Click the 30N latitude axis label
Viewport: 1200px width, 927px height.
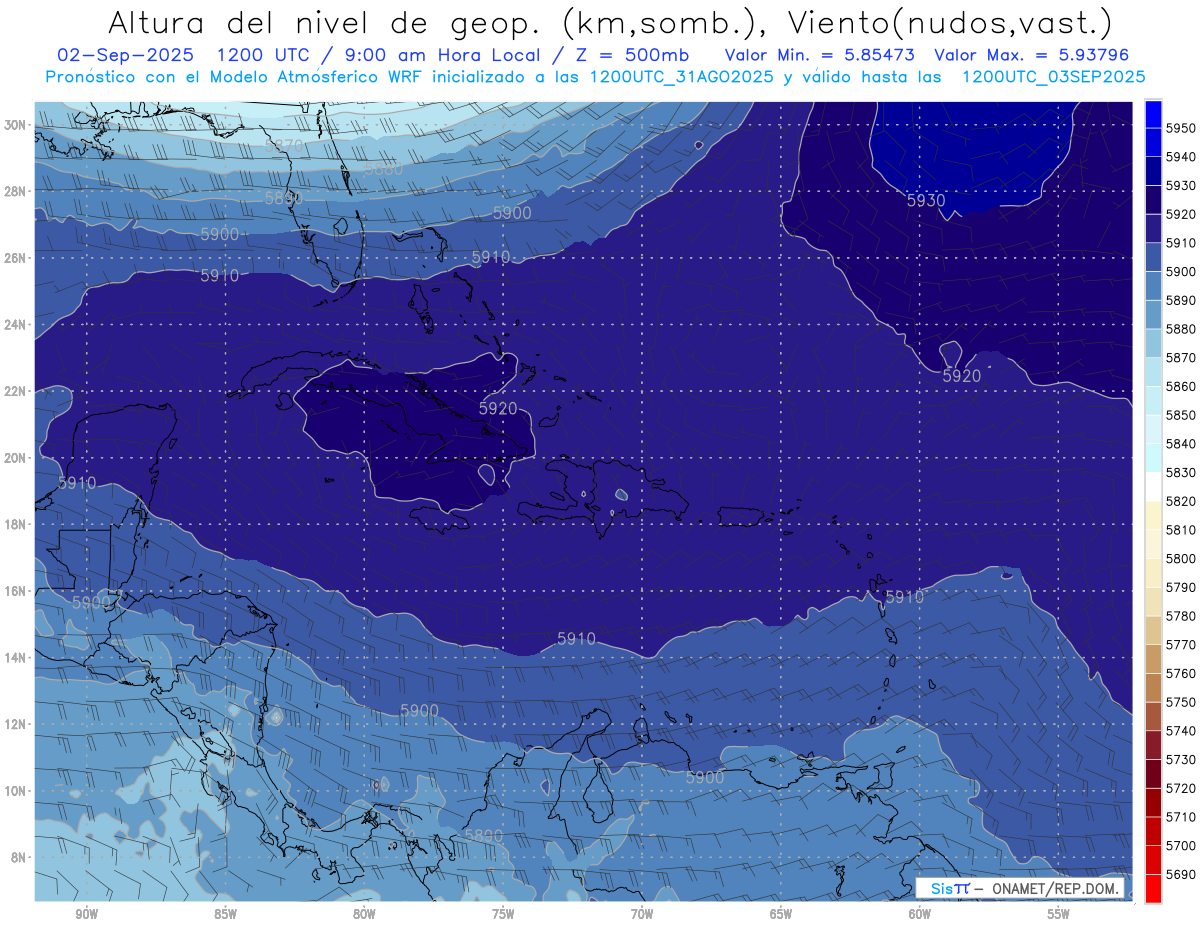pos(15,125)
